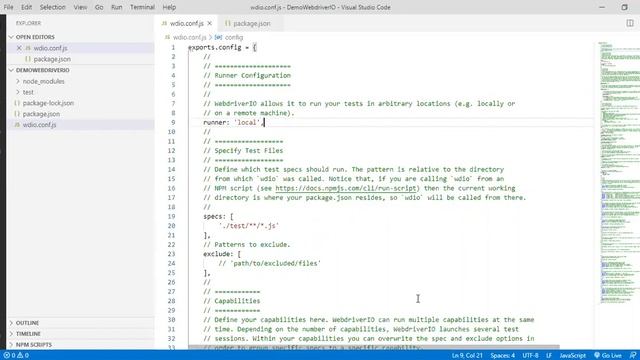Click the exports.config line of code
Image resolution: width=640 pixels, height=360 pixels.
(222, 47)
